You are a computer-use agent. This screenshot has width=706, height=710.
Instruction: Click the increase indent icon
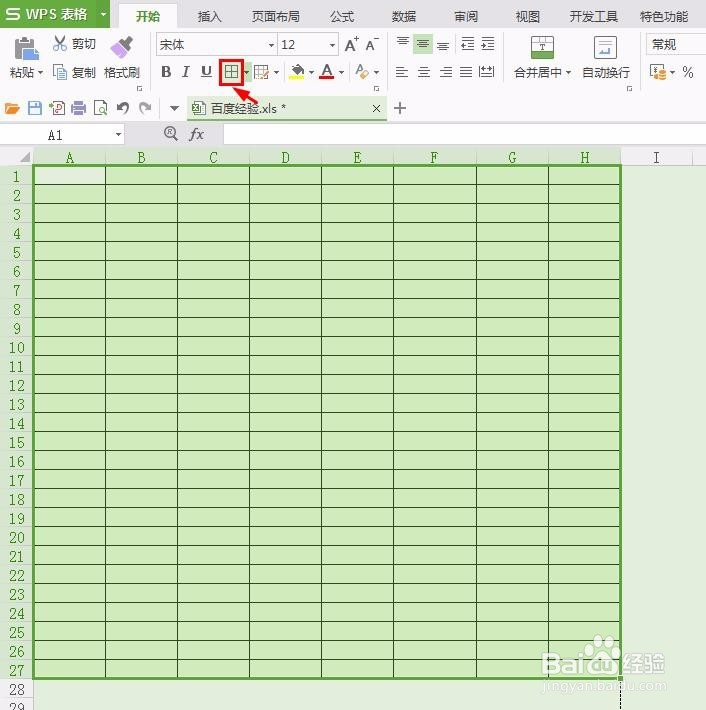[x=488, y=44]
